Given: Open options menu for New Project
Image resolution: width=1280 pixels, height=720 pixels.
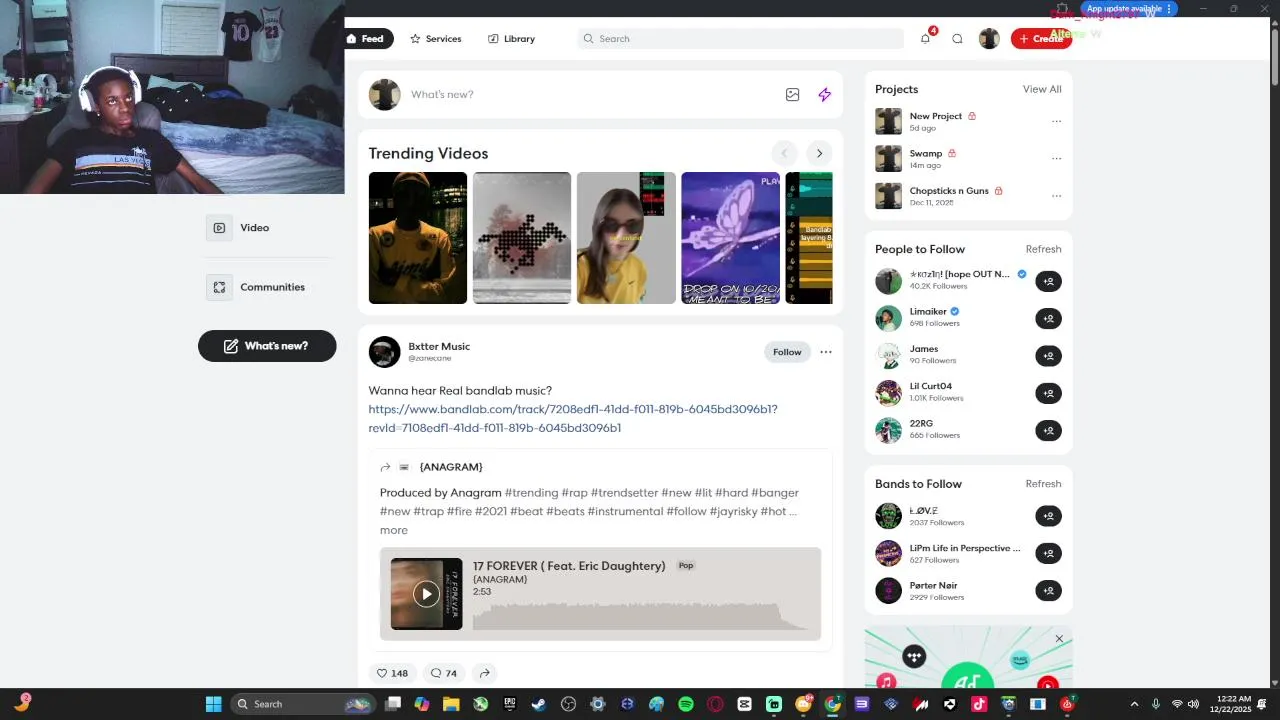Looking at the screenshot, I should pyautogui.click(x=1056, y=121).
